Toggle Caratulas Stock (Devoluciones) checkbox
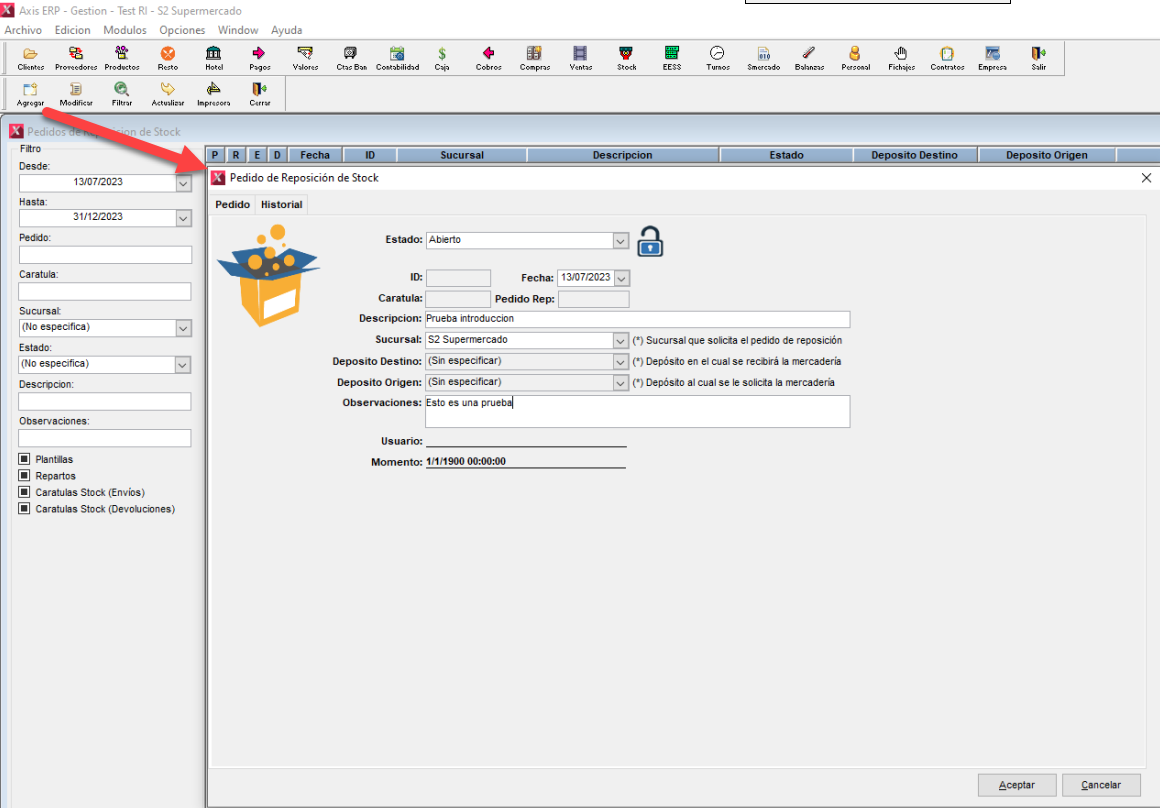The height and width of the screenshot is (808, 1160). point(25,509)
